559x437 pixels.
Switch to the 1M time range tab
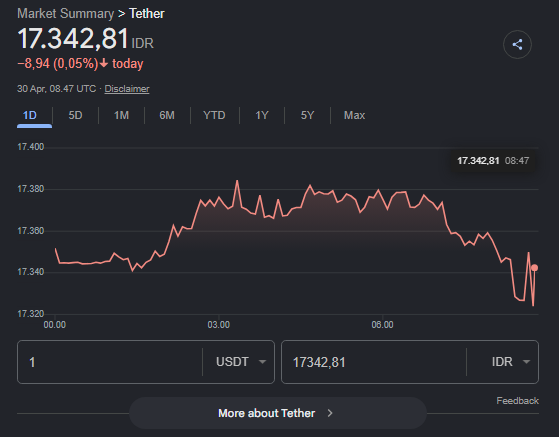(x=121, y=115)
